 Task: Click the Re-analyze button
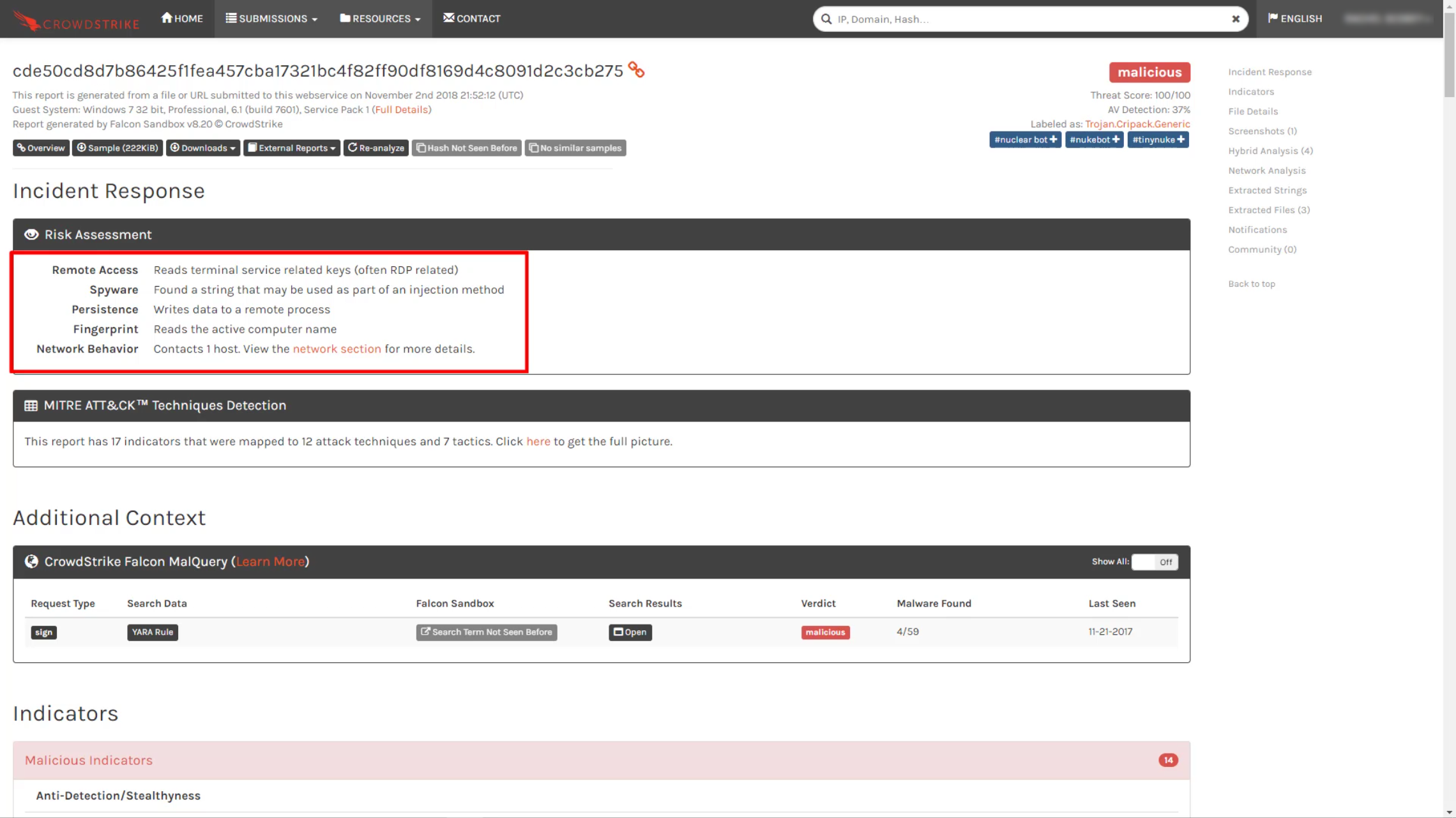[376, 148]
